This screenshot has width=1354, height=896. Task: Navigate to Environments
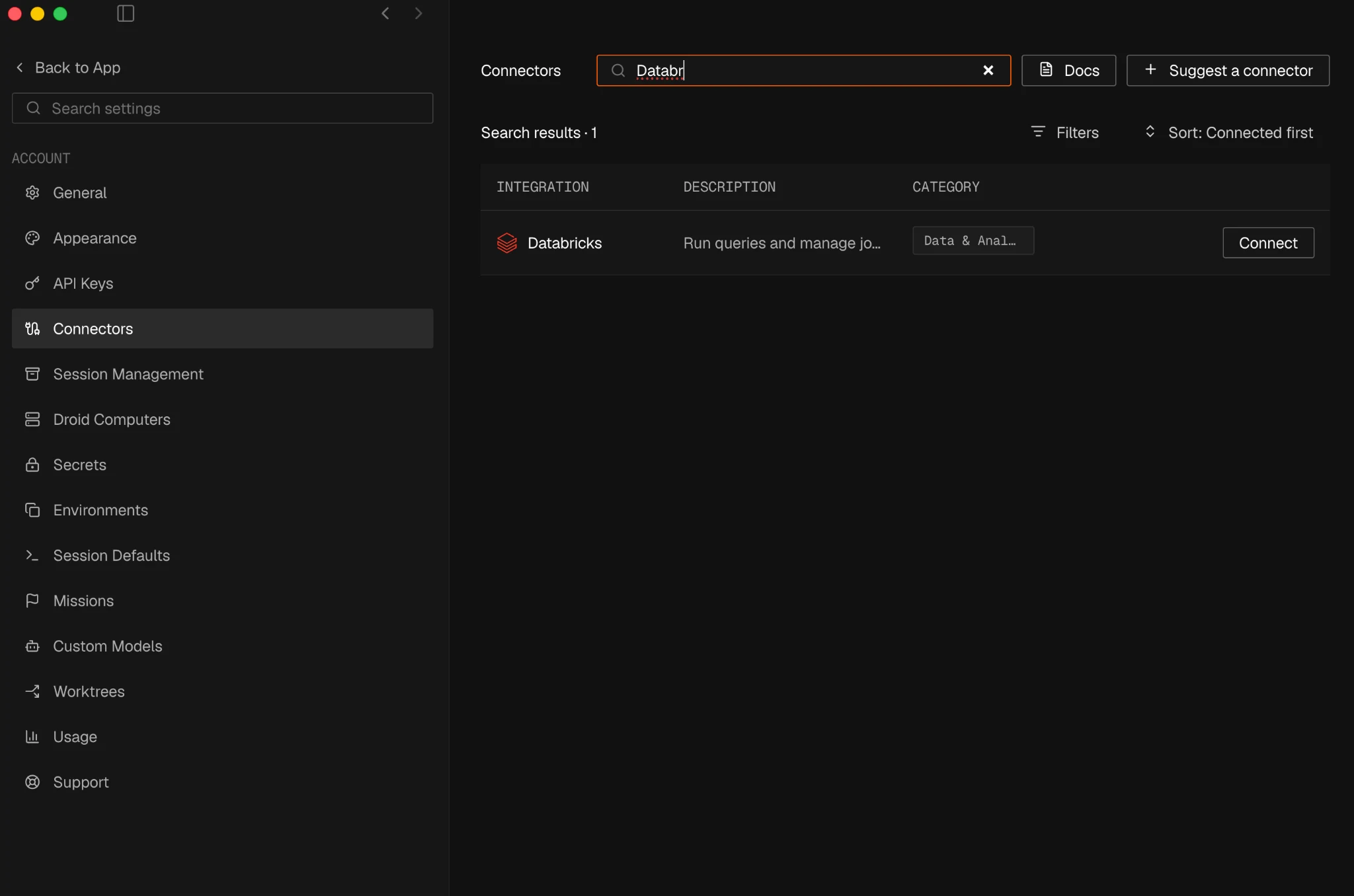pos(222,509)
